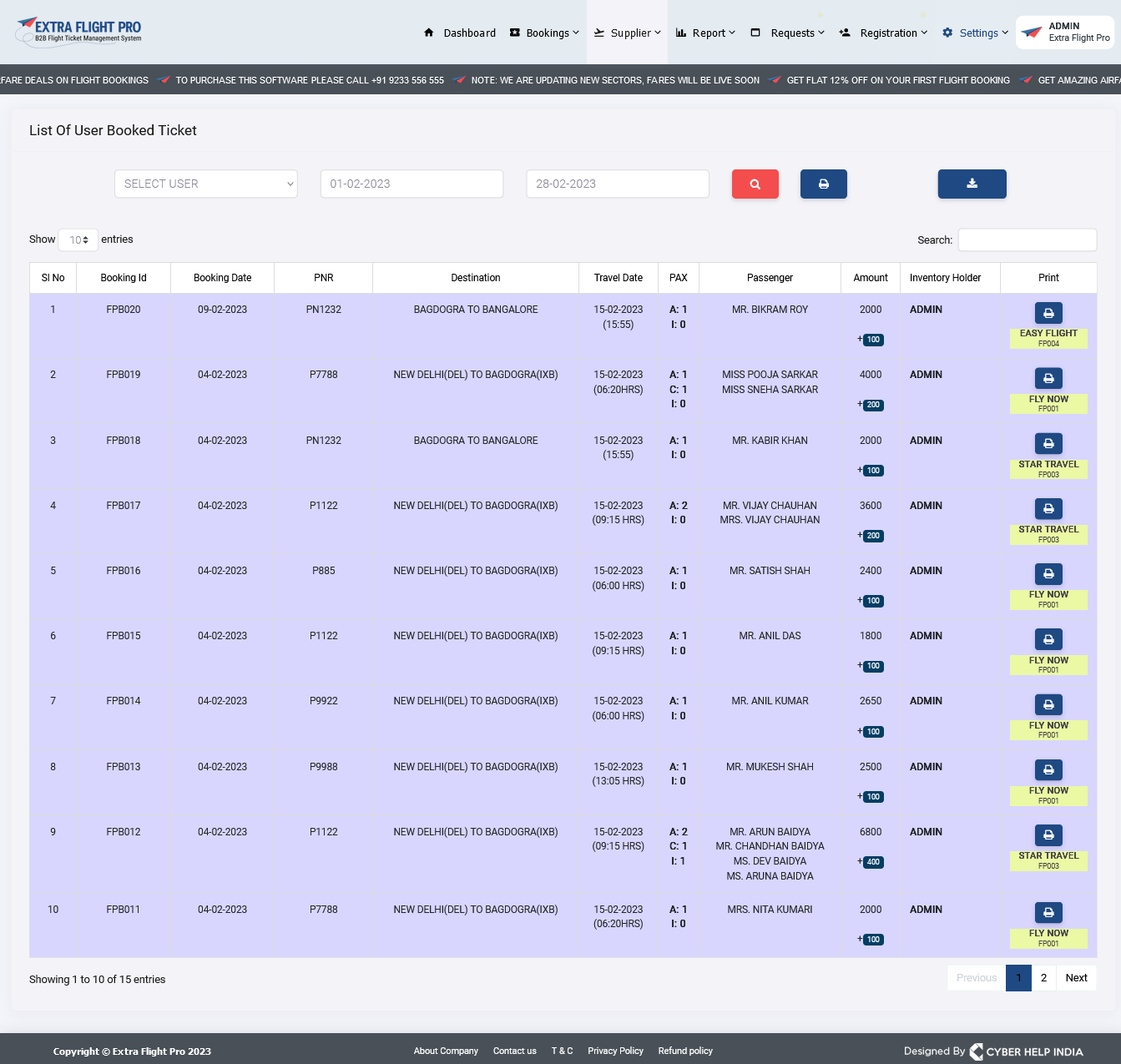The image size is (1121, 1064).
Task: Select Dashboard from the navigation bar
Action: pyautogui.click(x=469, y=33)
